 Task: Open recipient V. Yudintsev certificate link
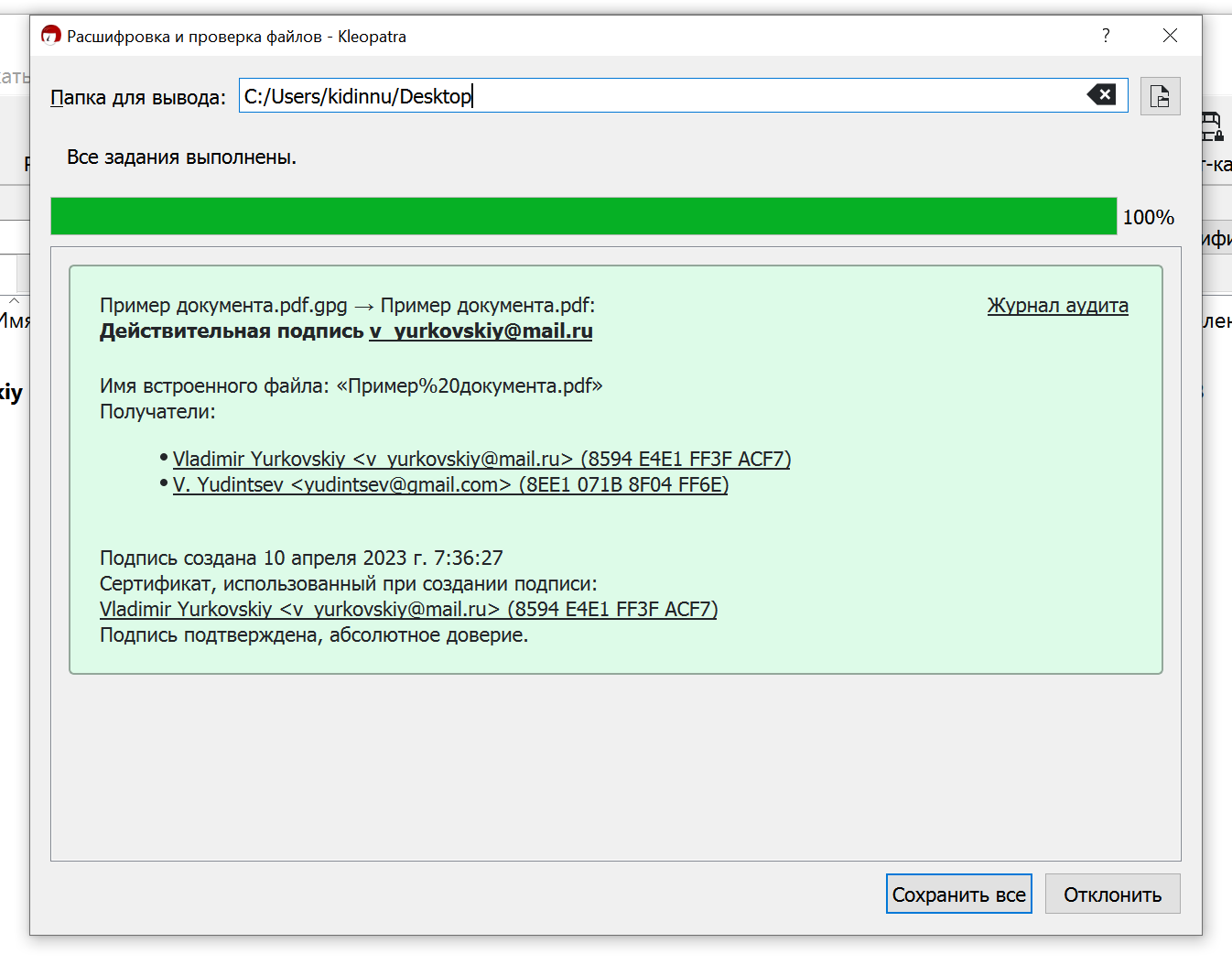[x=450, y=484]
